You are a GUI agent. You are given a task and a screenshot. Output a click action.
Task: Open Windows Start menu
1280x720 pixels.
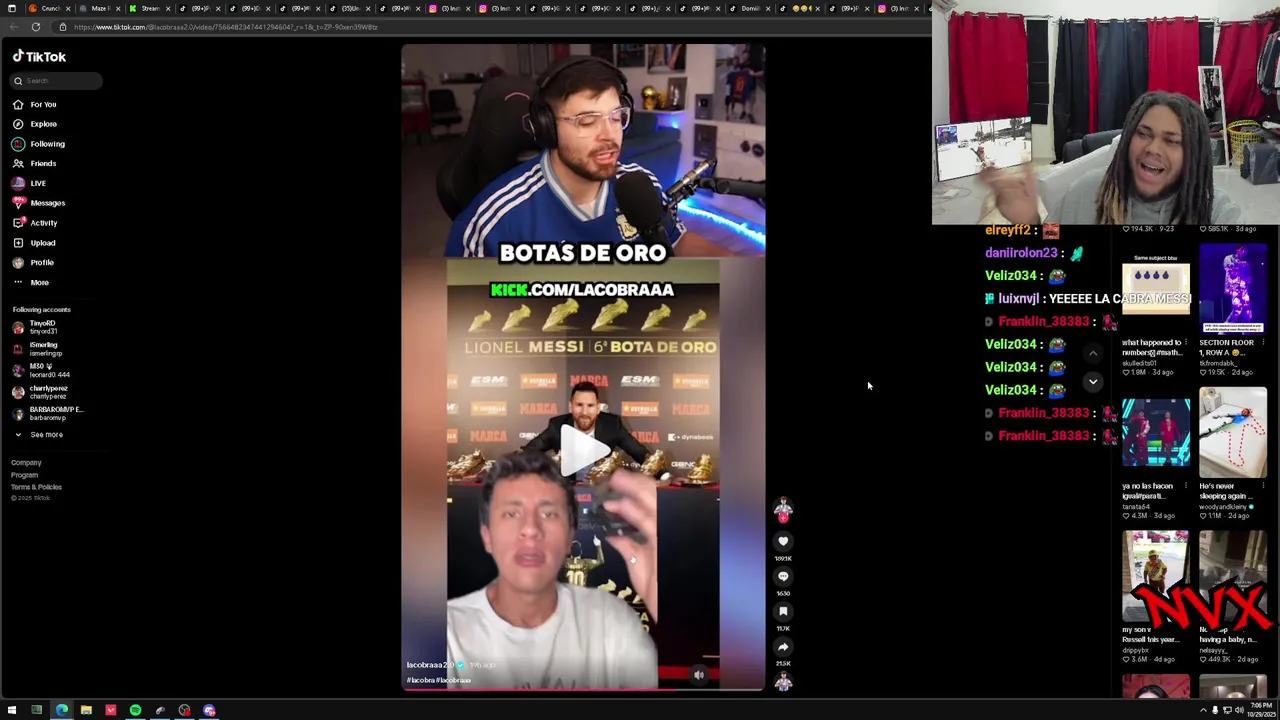click(12, 710)
